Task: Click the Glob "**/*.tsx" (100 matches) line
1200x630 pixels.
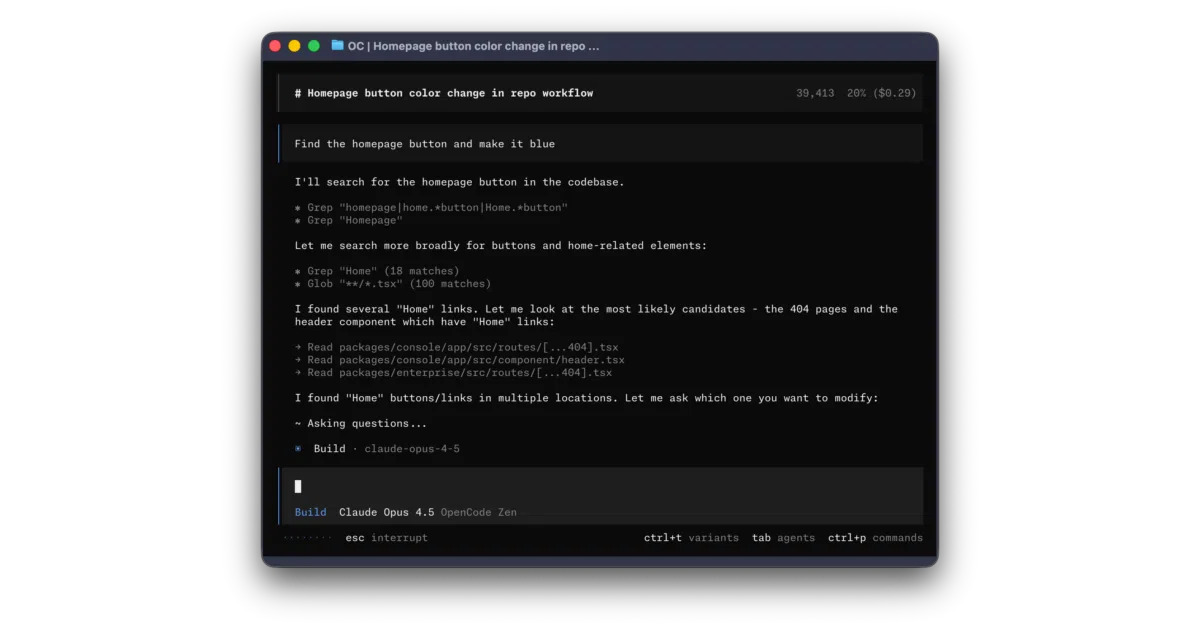Action: [x=393, y=284]
